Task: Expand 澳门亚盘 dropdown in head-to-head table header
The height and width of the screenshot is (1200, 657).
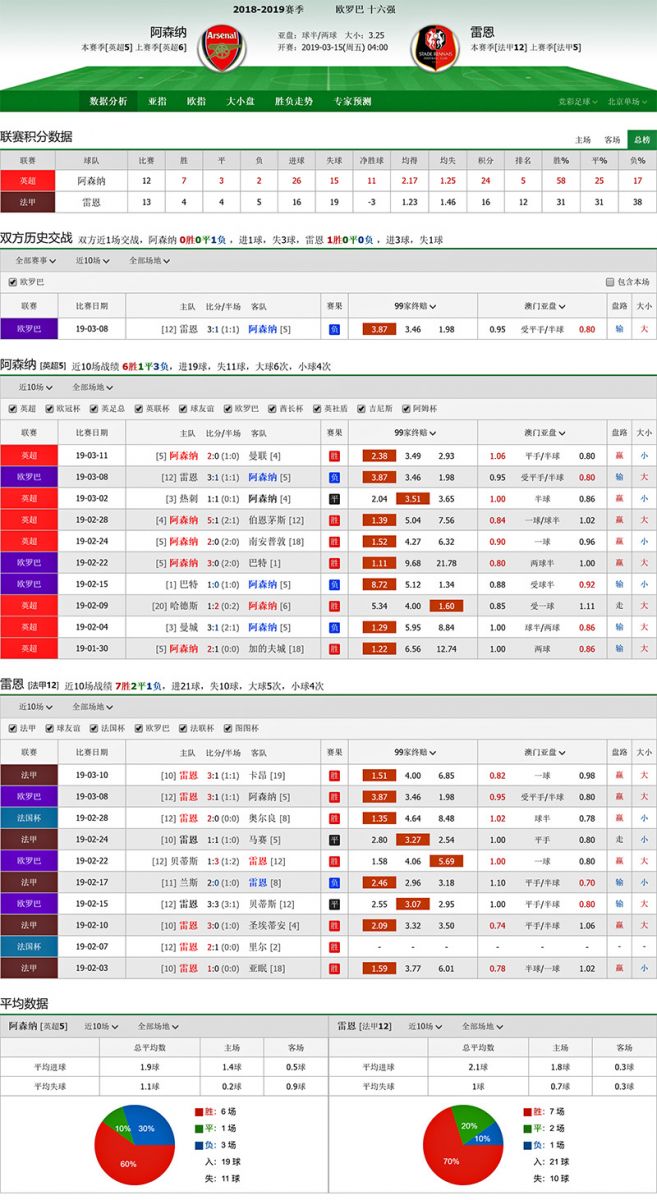Action: click(x=543, y=306)
